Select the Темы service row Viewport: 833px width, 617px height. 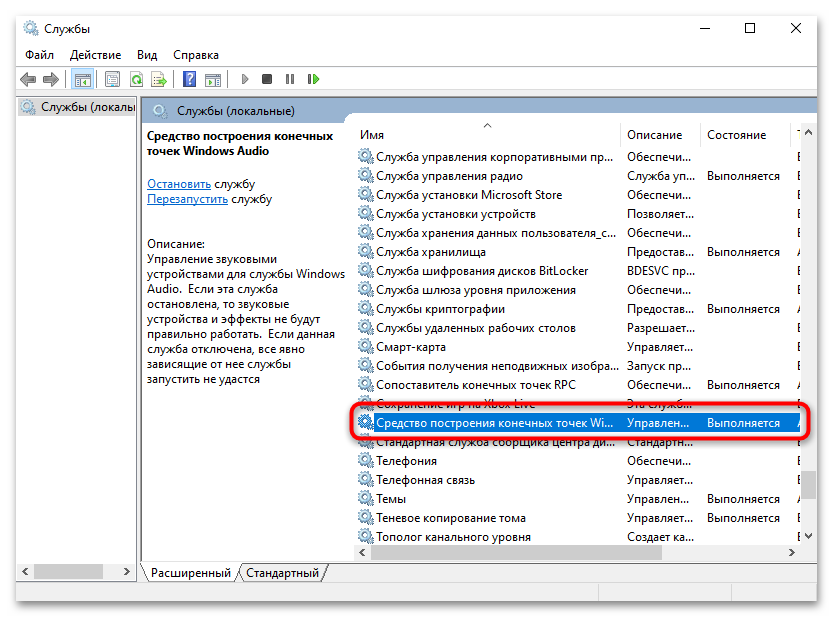578,499
